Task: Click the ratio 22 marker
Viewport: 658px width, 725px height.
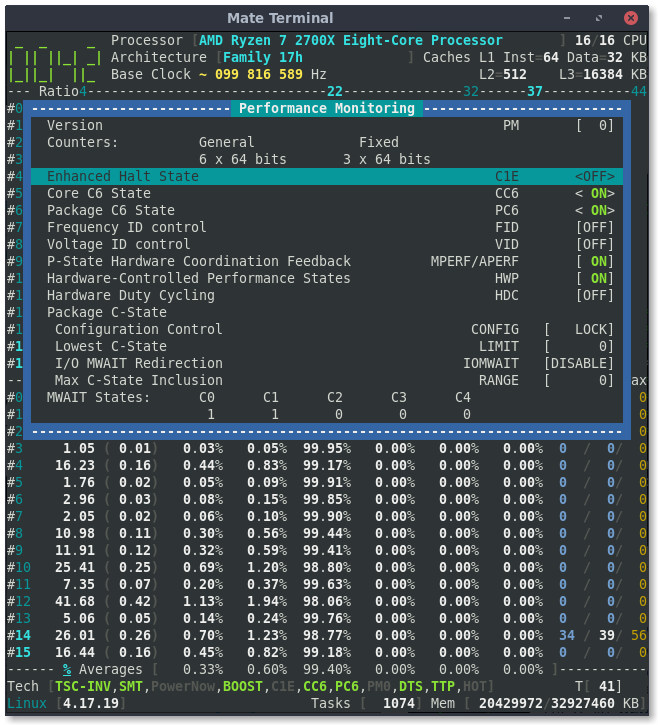Action: (x=335, y=91)
